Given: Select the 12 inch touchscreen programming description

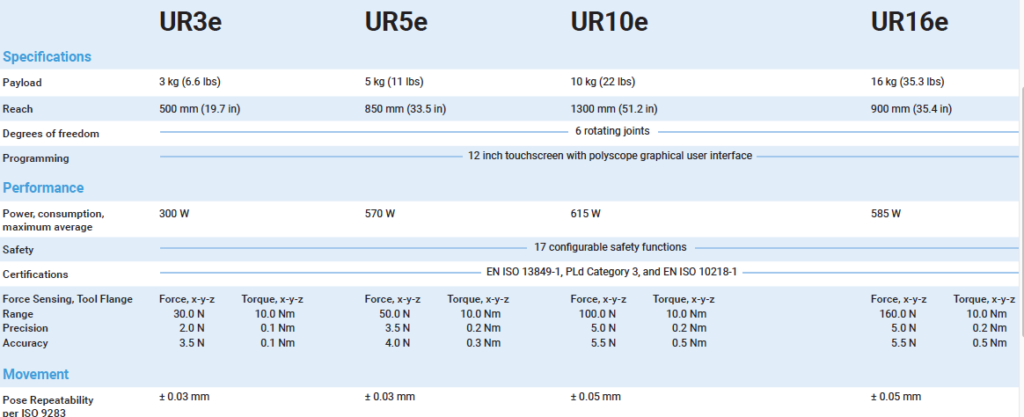Looking at the screenshot, I should [610, 156].
